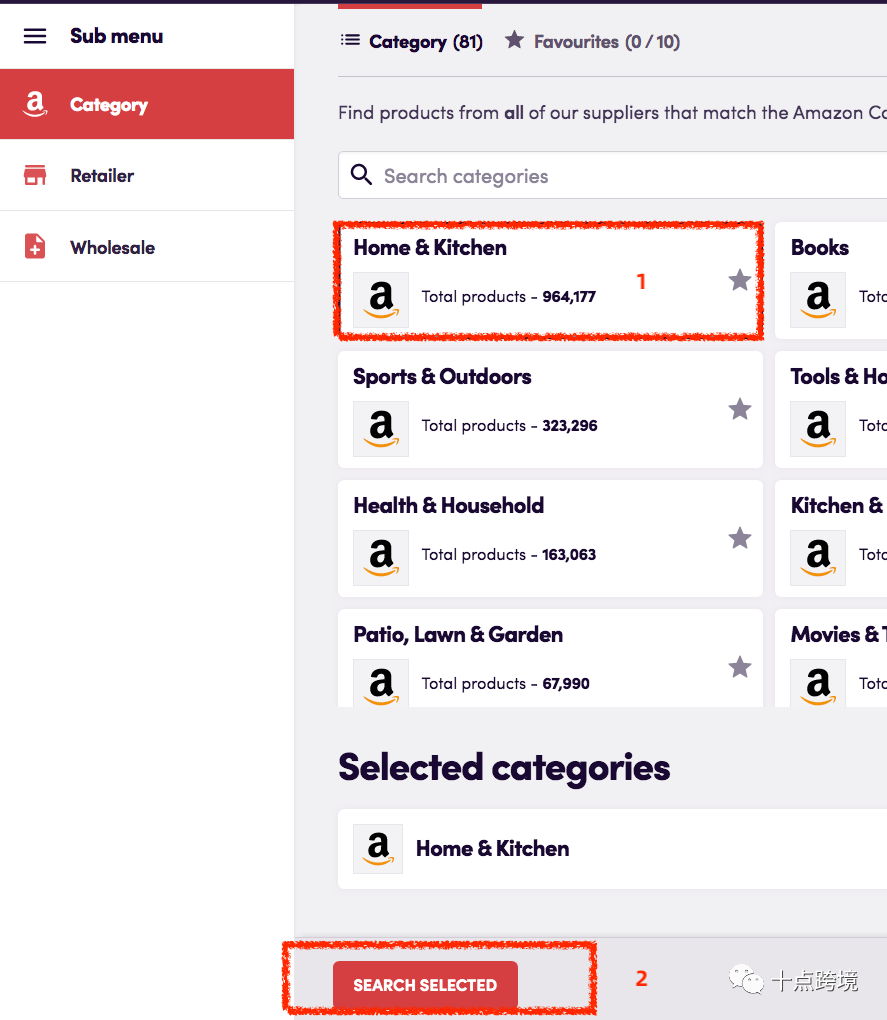Switch to the Favourites tab
Image resolution: width=887 pixels, height=1020 pixels.
(x=592, y=42)
